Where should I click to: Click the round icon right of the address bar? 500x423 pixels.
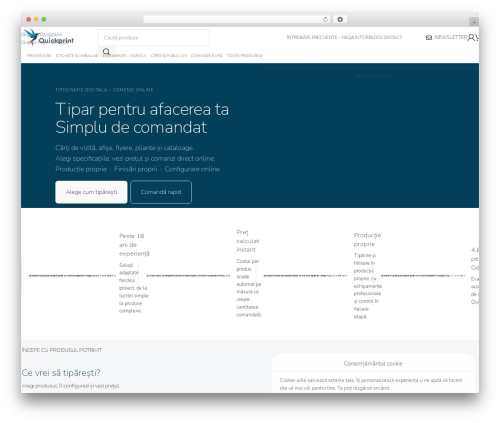tap(340, 19)
